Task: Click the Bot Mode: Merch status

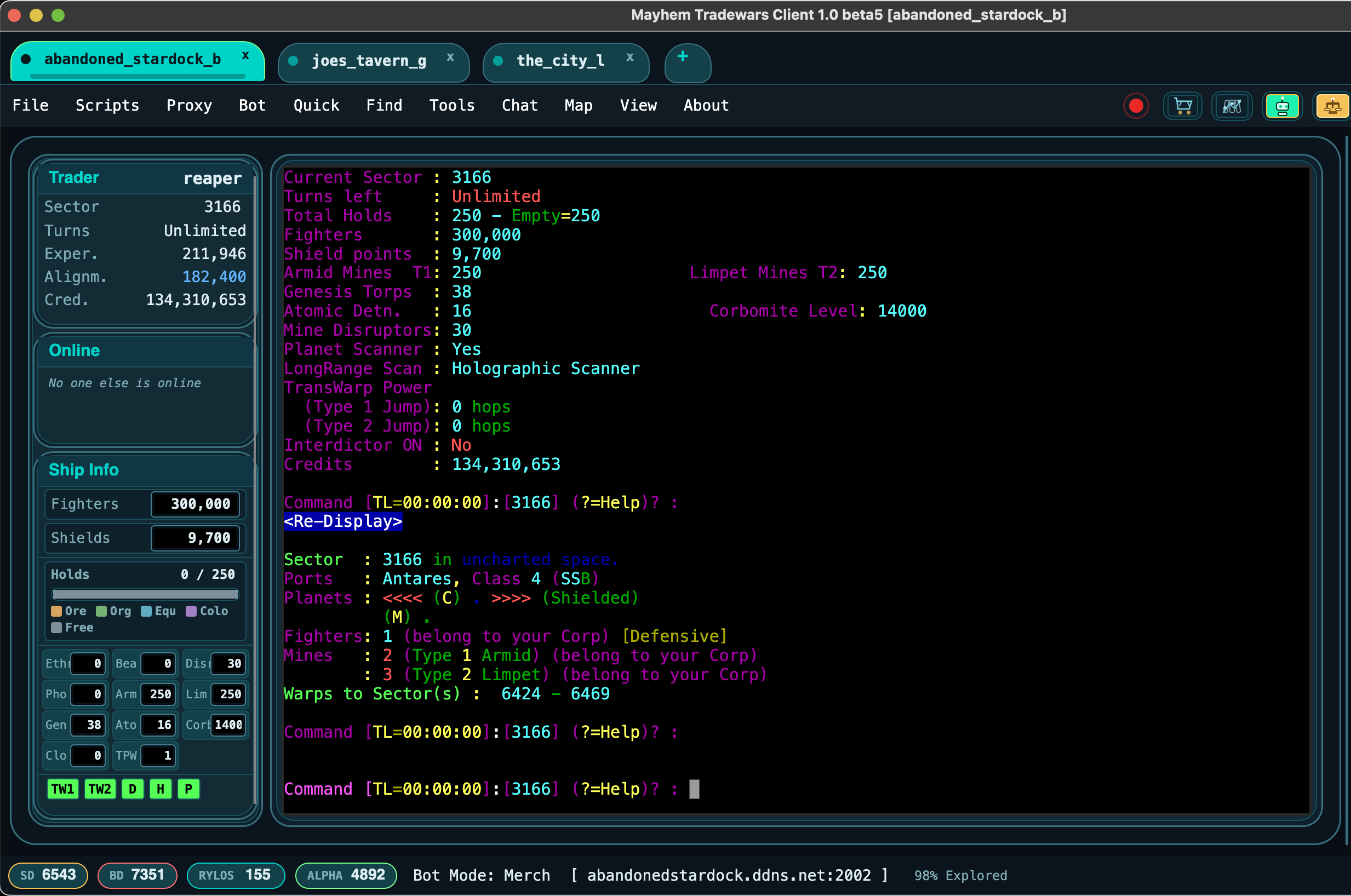Action: click(481, 875)
